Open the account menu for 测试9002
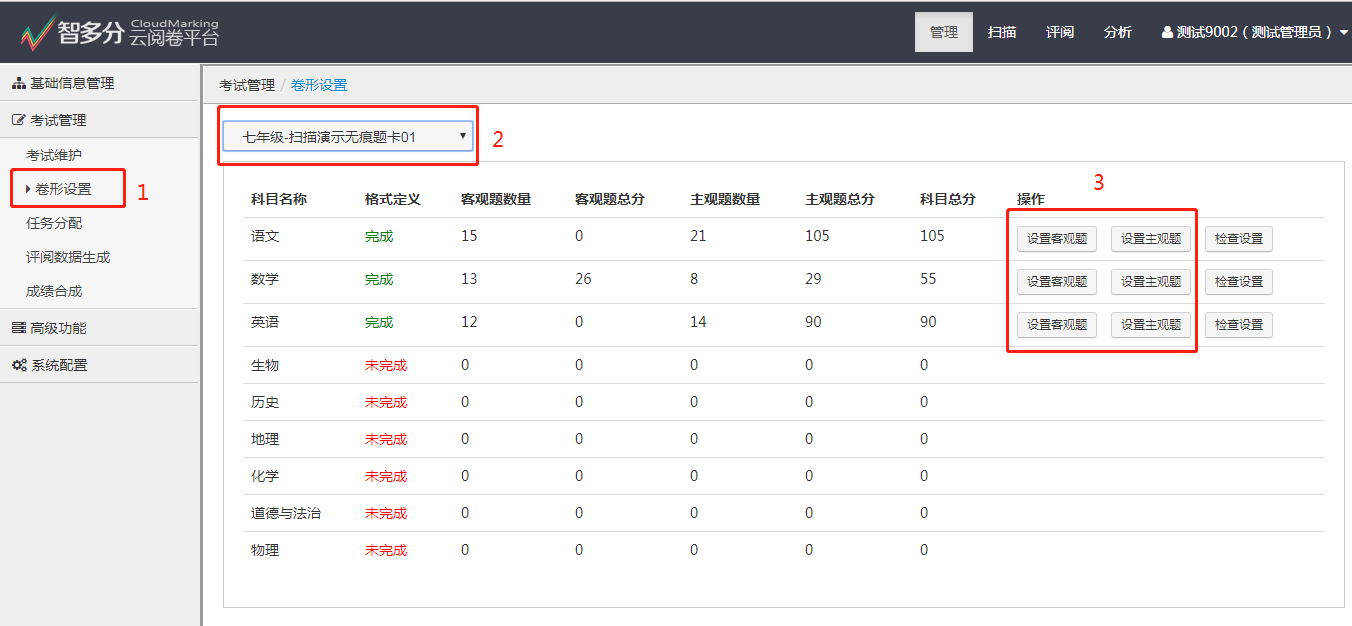 1255,31
